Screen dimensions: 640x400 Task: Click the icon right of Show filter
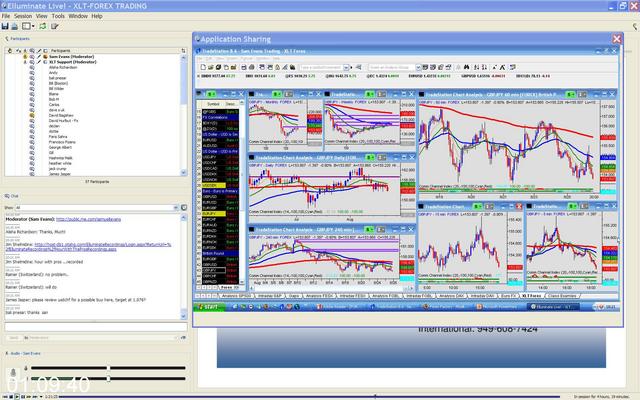pyautogui.click(x=184, y=208)
